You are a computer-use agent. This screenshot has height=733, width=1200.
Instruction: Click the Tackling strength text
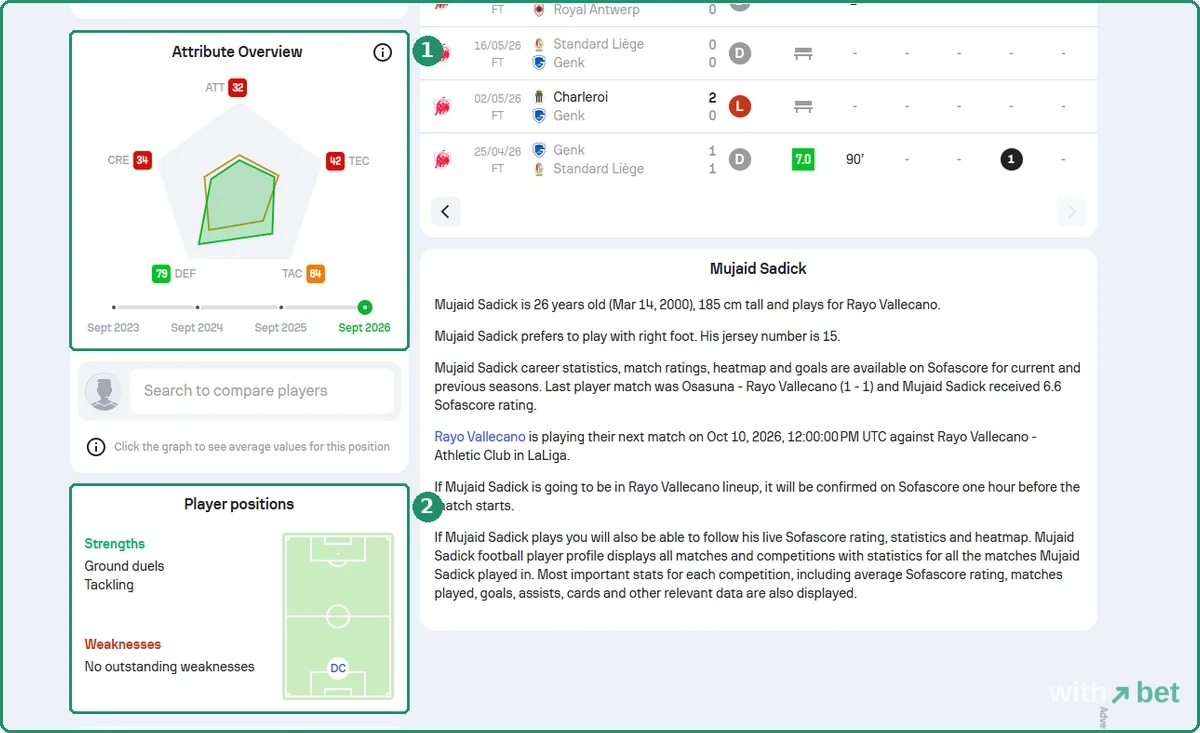click(109, 585)
